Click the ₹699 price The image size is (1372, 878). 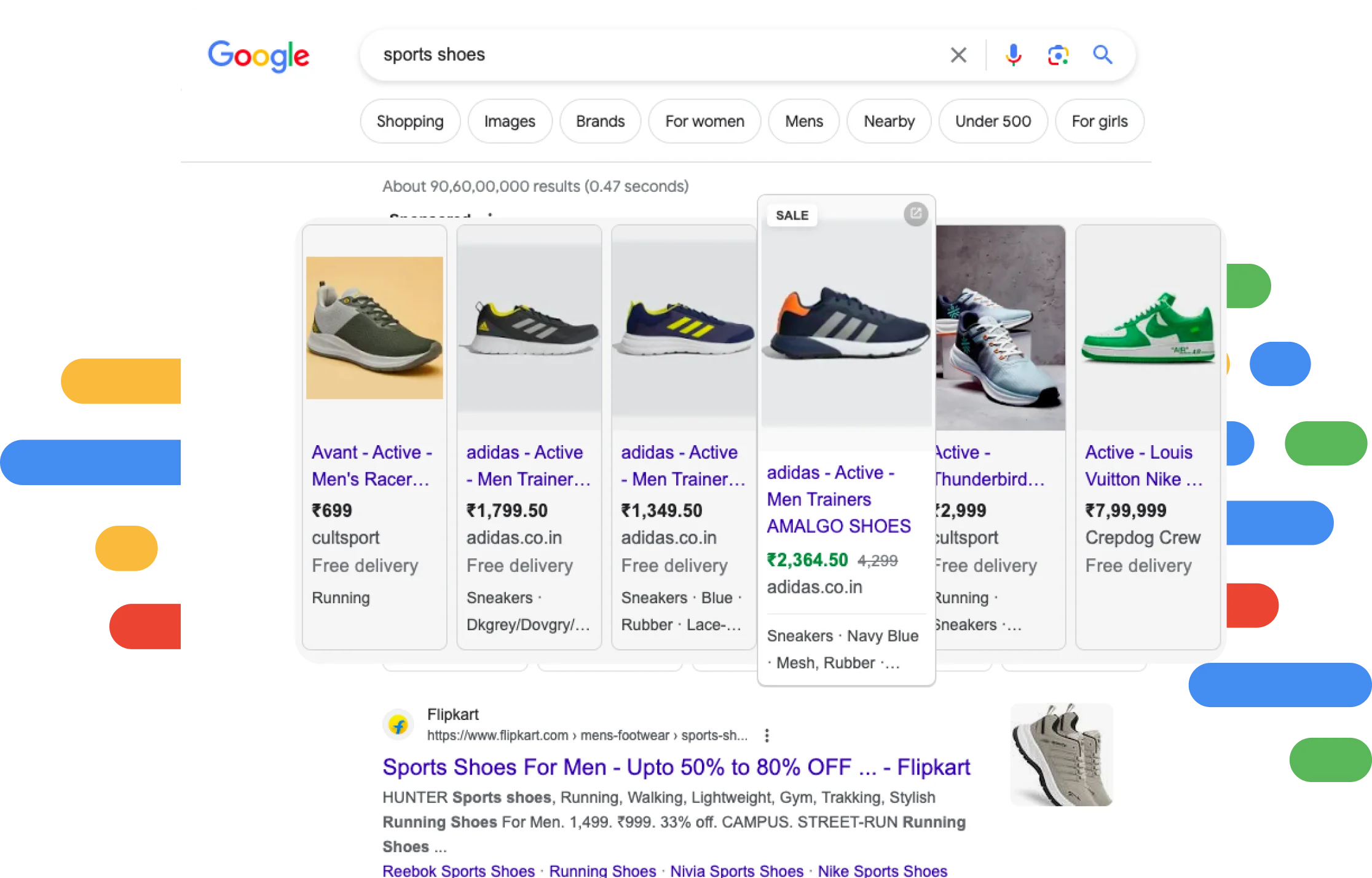(x=332, y=510)
